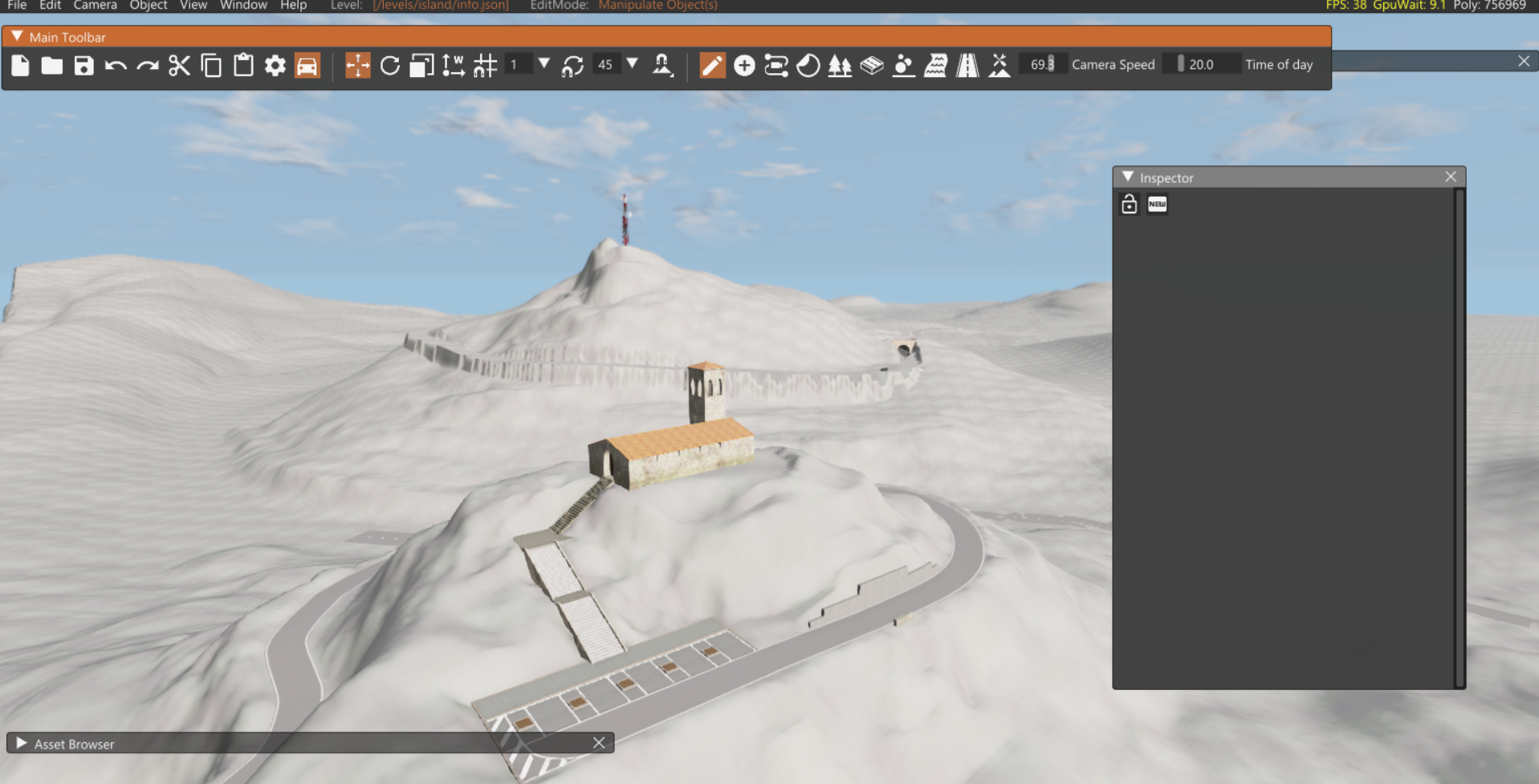
Task: Select the create object plus tool
Action: [x=744, y=65]
